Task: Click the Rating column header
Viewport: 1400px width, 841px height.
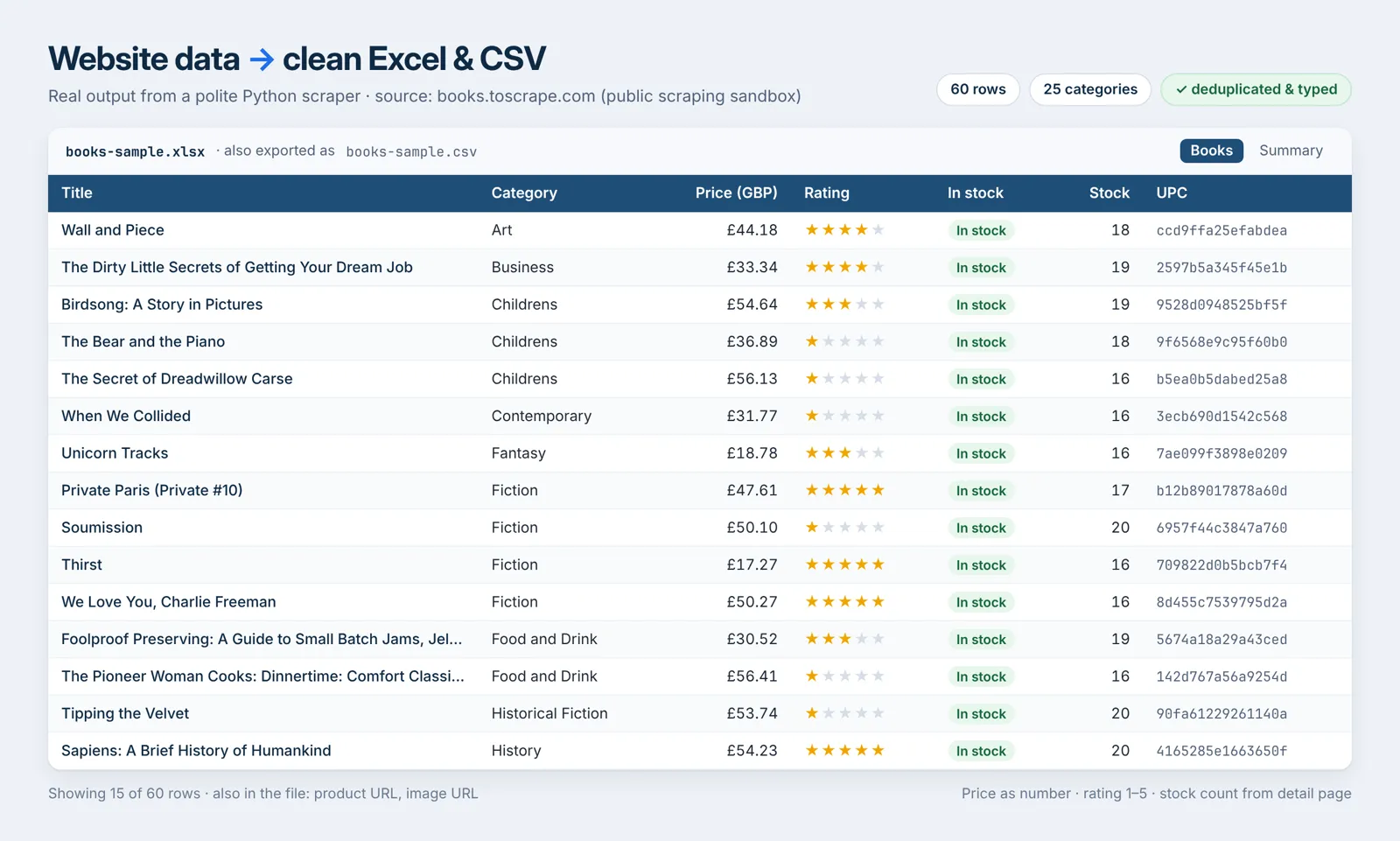Action: pyautogui.click(x=827, y=193)
